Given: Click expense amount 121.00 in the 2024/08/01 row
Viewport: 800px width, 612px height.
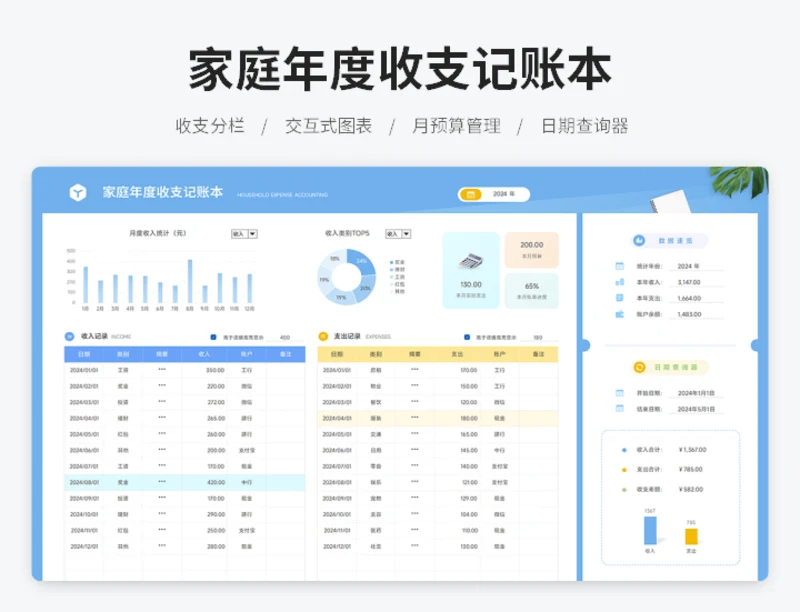Looking at the screenshot, I should [469, 482].
